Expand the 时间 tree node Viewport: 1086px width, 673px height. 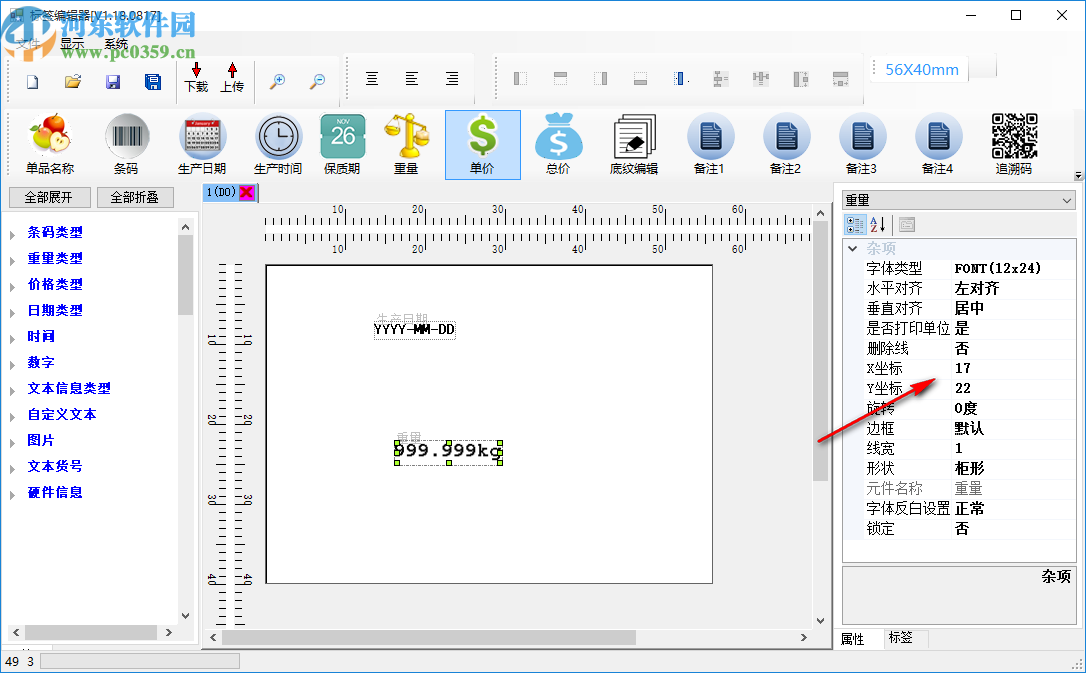point(12,339)
